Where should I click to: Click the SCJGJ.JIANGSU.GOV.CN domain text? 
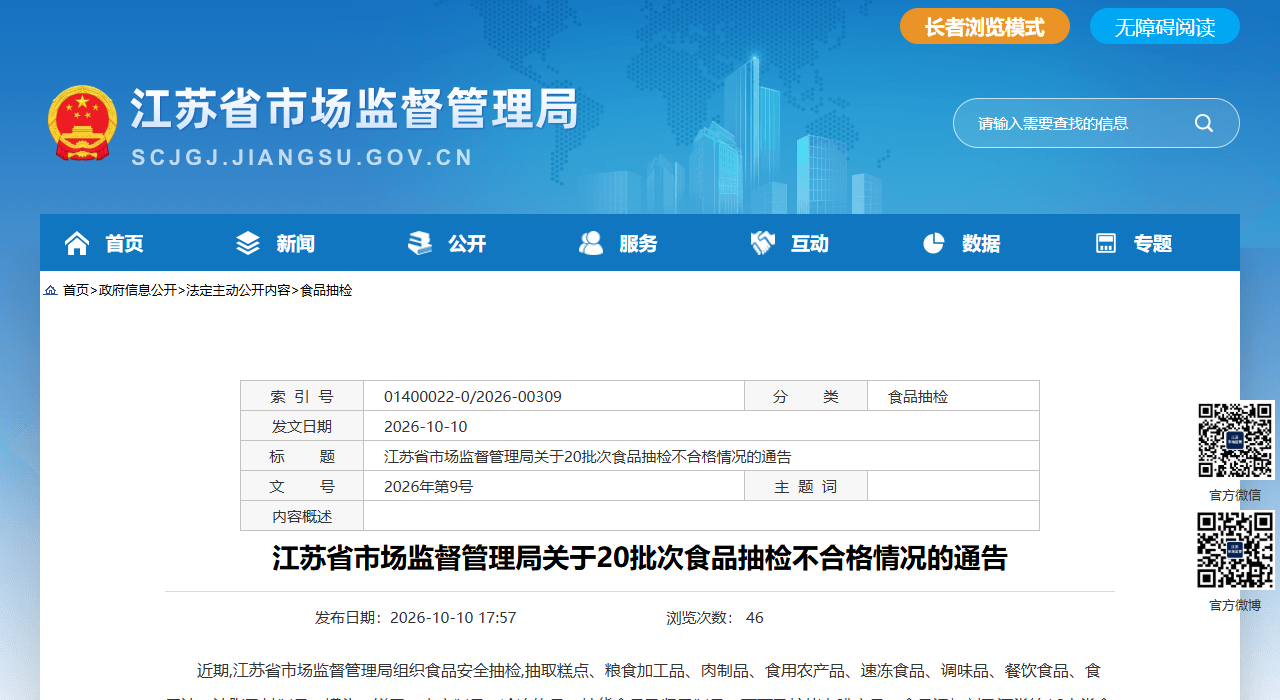(302, 157)
